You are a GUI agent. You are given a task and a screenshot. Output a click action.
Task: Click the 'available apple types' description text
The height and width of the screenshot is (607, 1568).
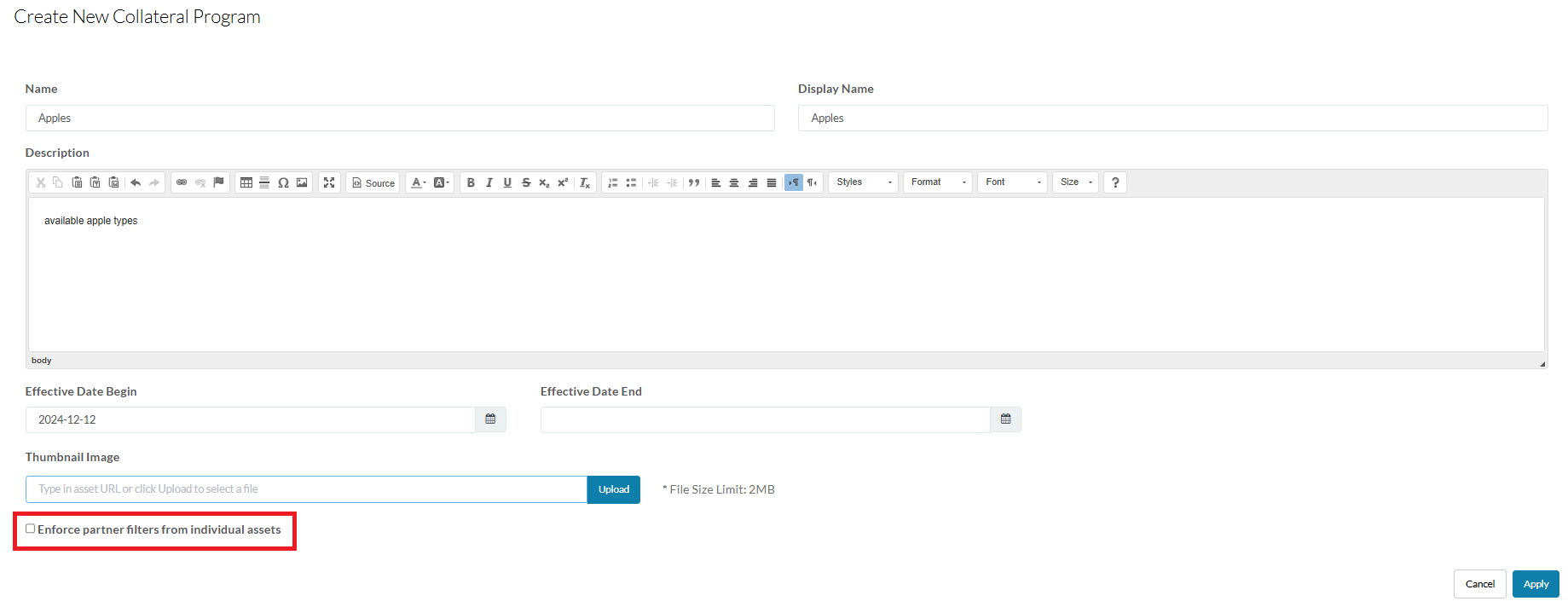coord(90,221)
